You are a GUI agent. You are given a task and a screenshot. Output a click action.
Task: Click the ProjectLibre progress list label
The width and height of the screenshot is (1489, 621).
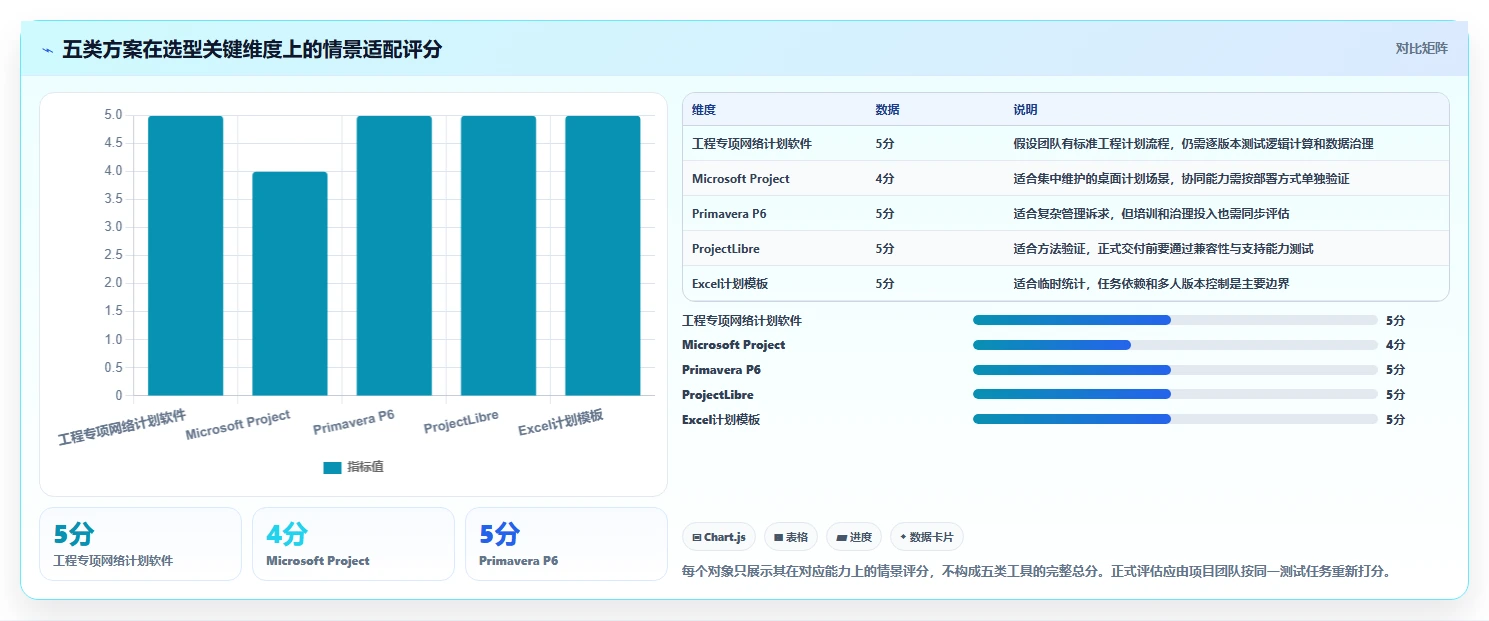[718, 395]
